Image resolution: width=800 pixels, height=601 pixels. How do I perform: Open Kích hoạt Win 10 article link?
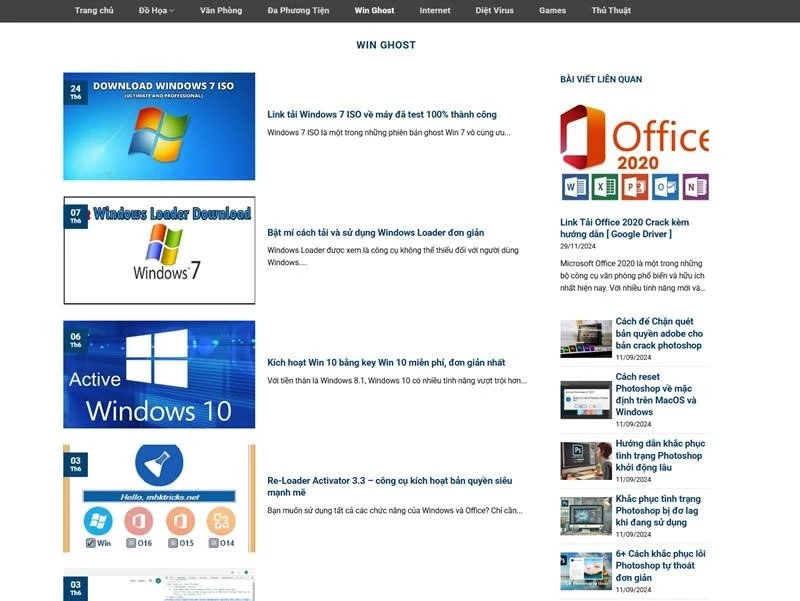[x=386, y=363]
